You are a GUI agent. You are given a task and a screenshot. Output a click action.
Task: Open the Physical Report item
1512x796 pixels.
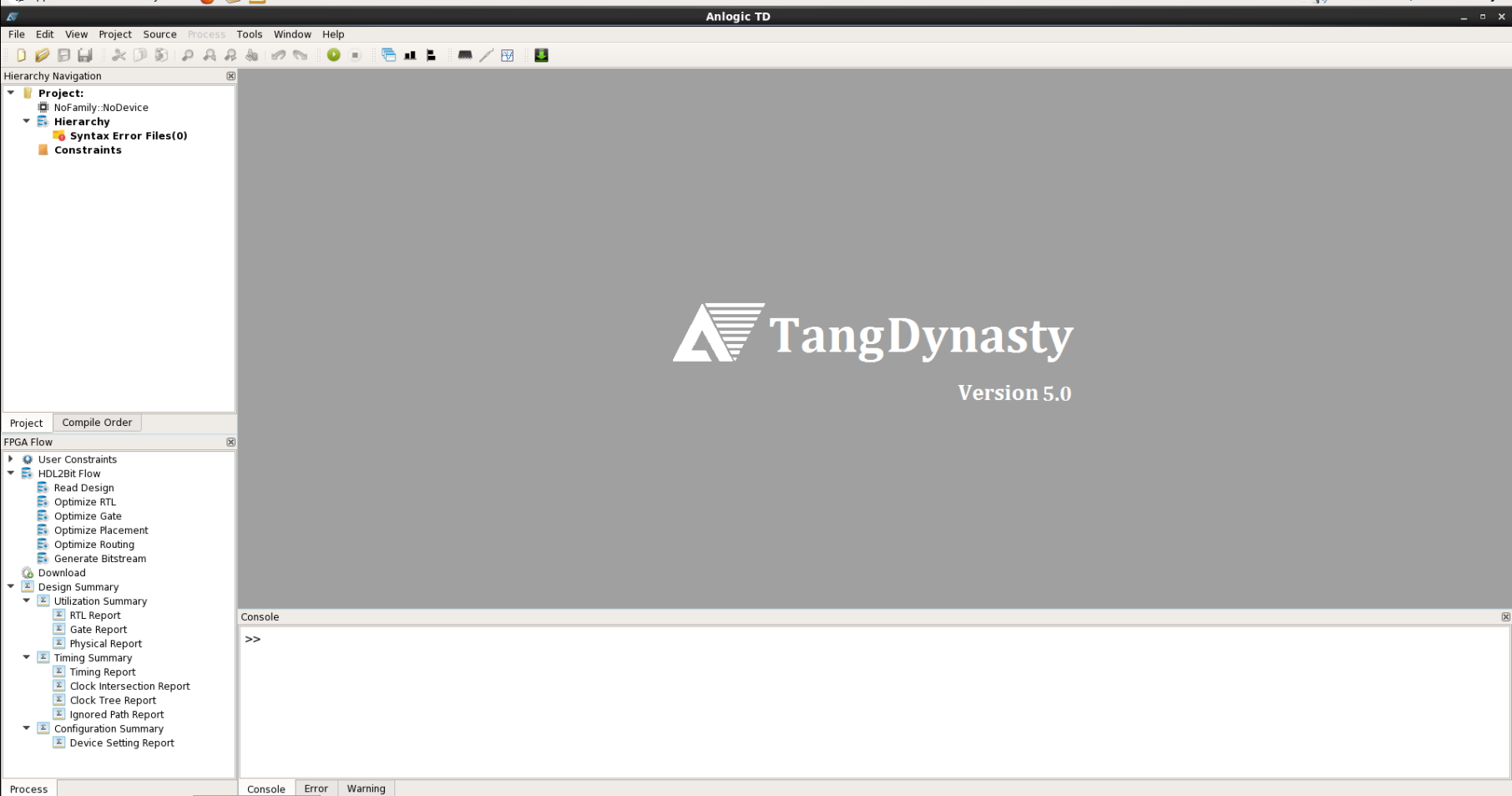coord(106,644)
